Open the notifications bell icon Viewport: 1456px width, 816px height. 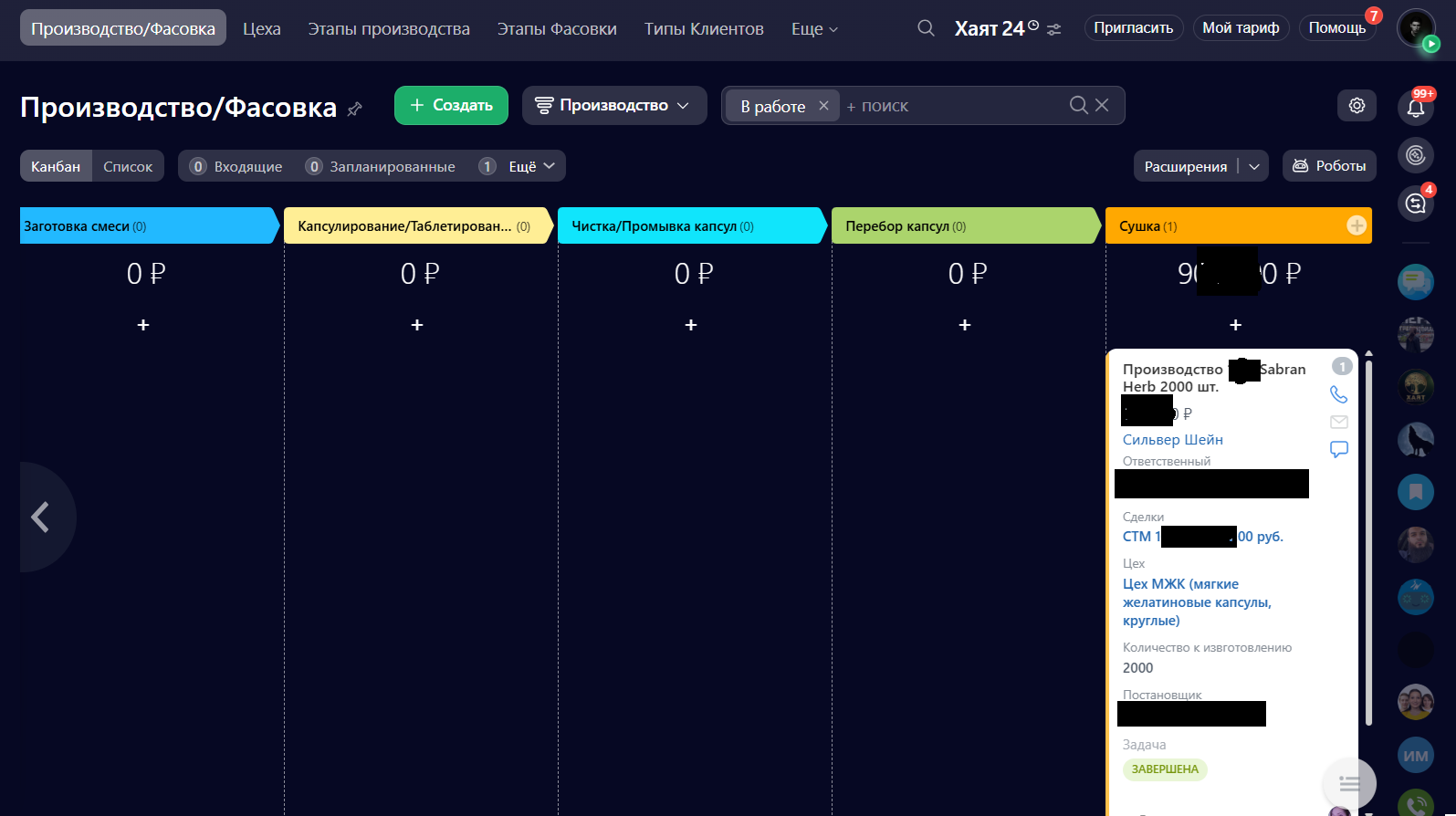click(1415, 108)
